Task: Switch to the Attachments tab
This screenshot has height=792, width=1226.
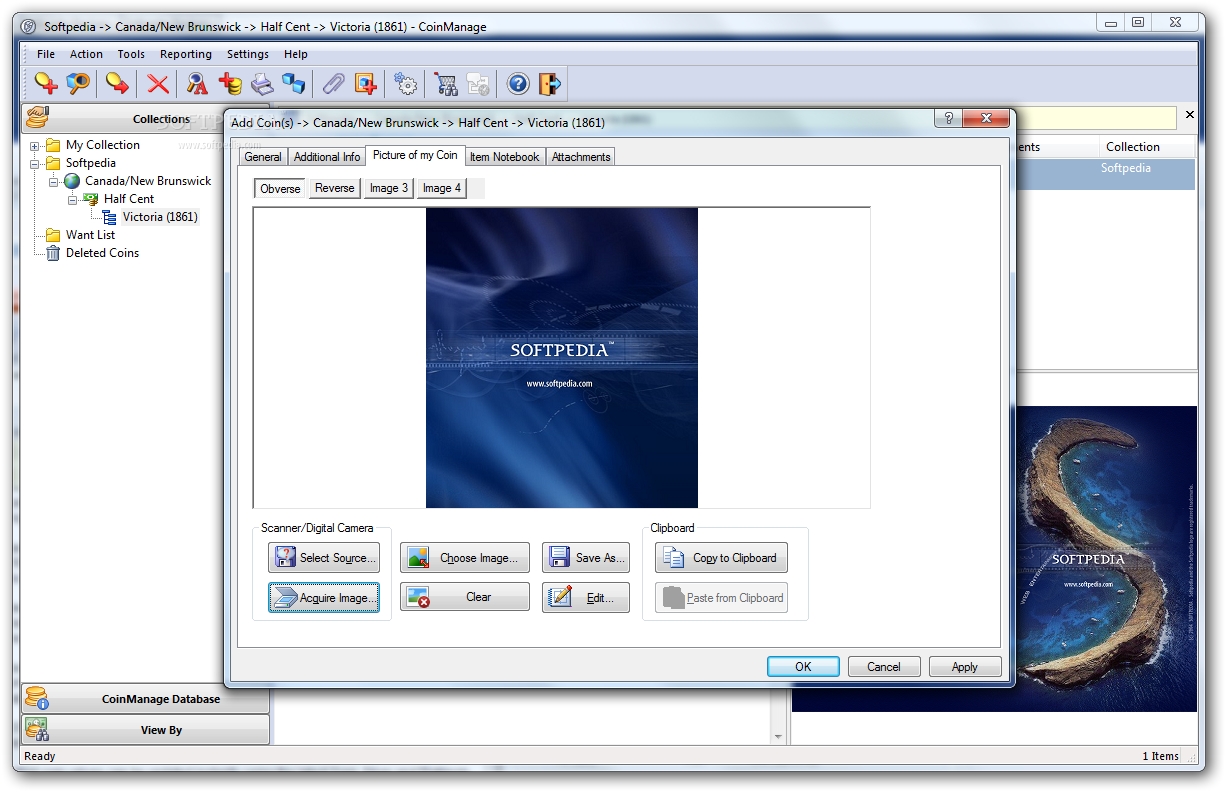Action: 581,157
